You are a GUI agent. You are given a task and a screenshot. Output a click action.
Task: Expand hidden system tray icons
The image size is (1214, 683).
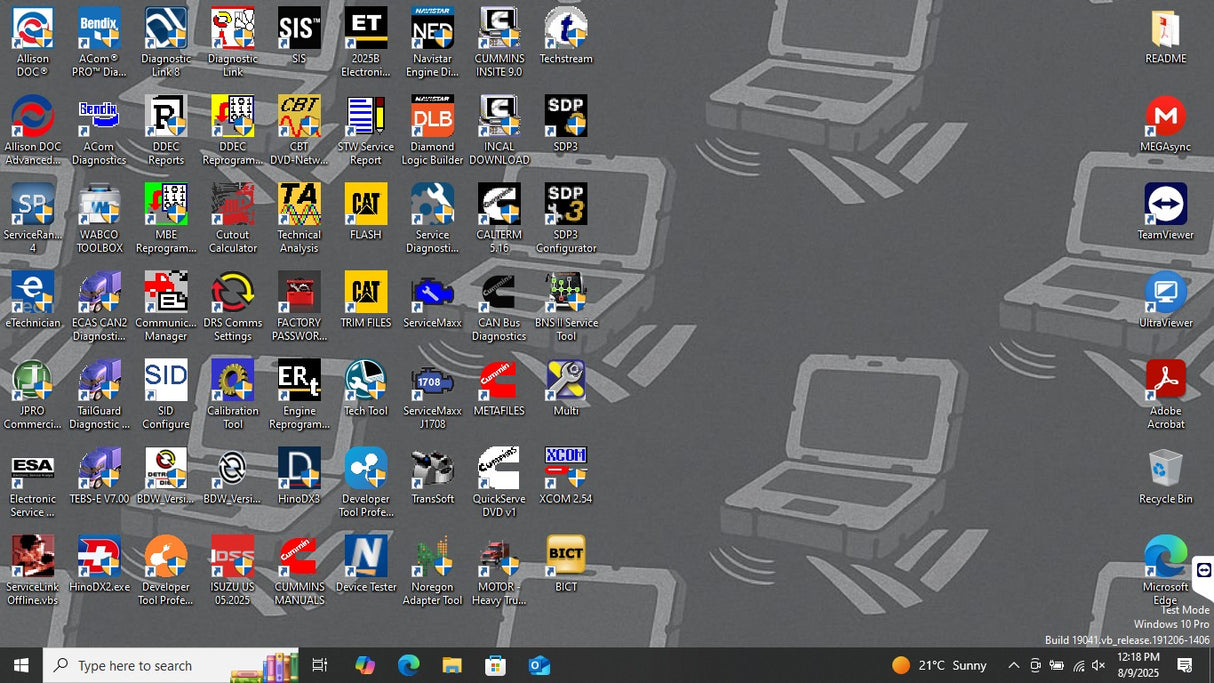[x=1014, y=665]
